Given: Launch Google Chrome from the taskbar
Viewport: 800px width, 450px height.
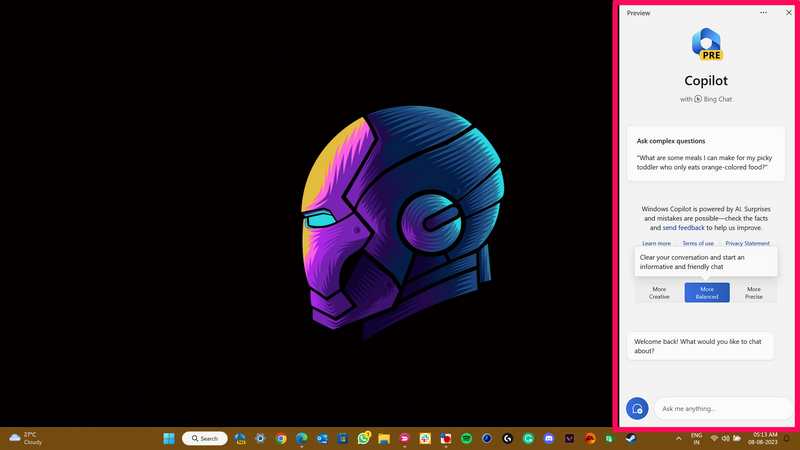Looking at the screenshot, I should pyautogui.click(x=281, y=438).
